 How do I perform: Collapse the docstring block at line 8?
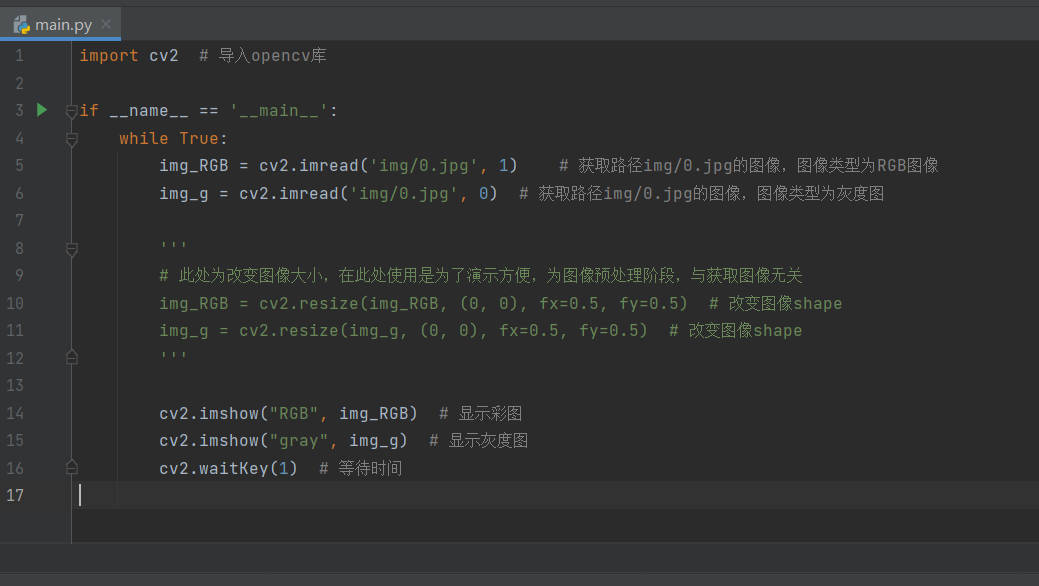pyautogui.click(x=70, y=248)
